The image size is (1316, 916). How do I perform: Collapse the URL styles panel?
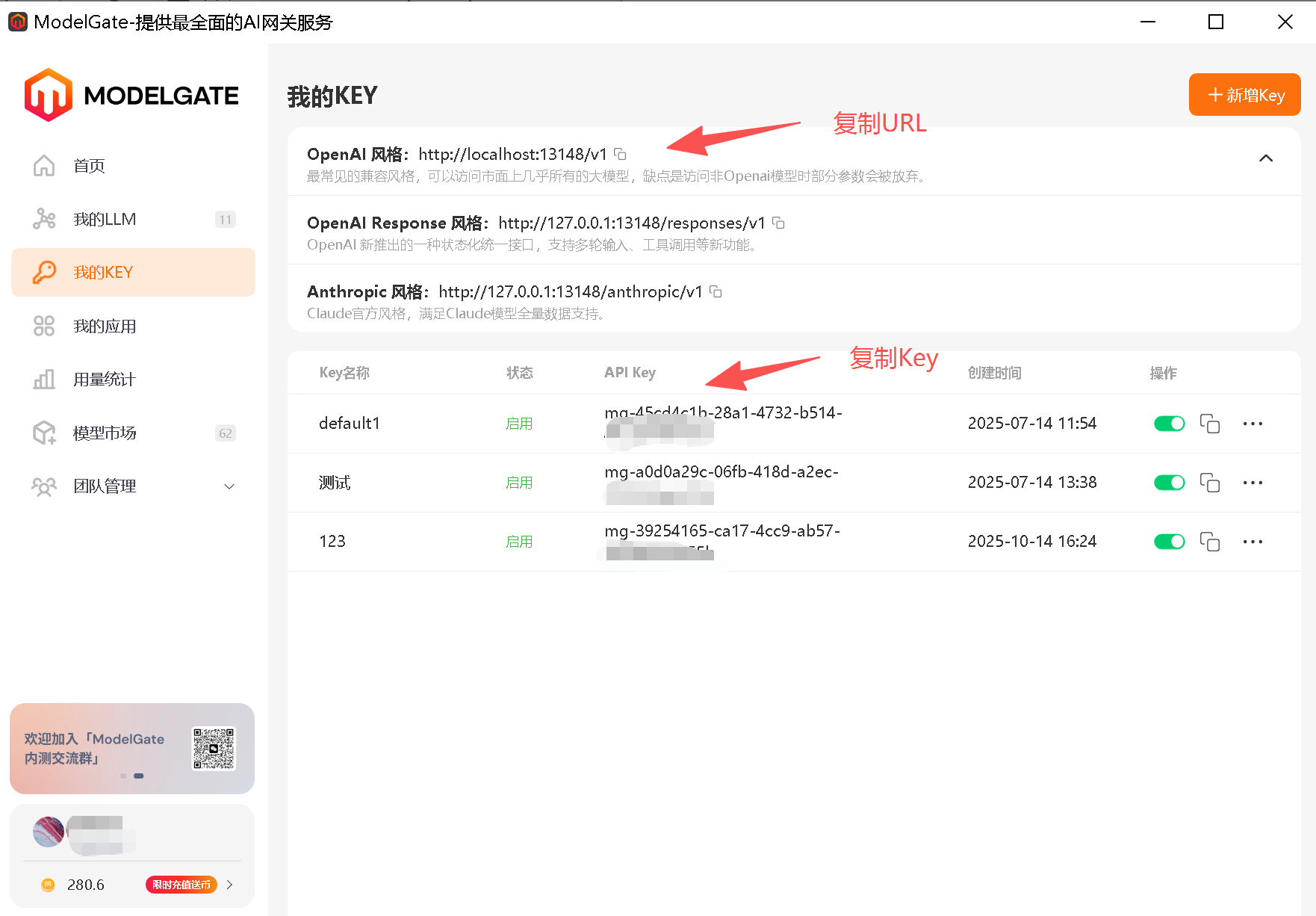pos(1266,158)
